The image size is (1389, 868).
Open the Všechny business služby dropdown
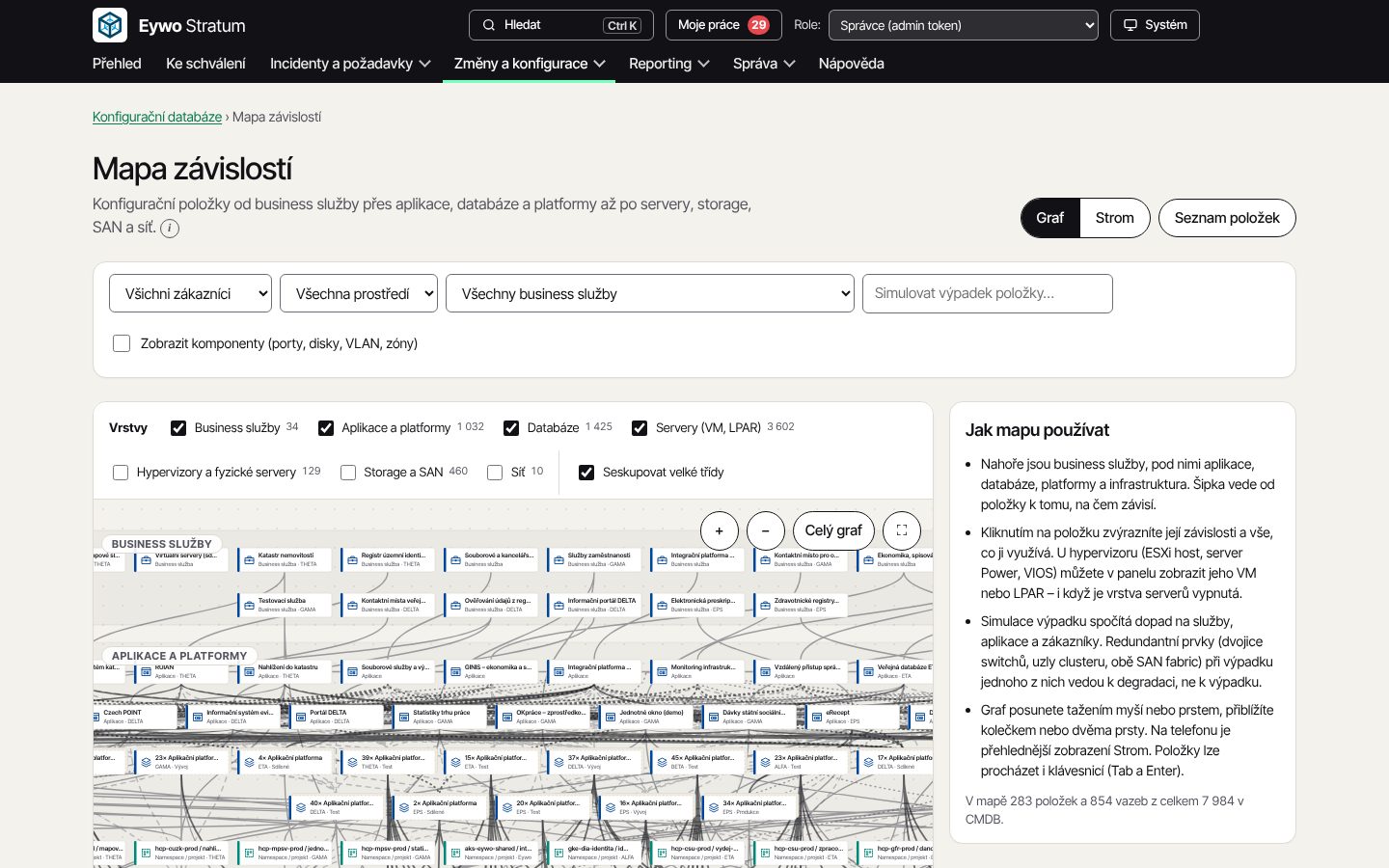coord(650,294)
